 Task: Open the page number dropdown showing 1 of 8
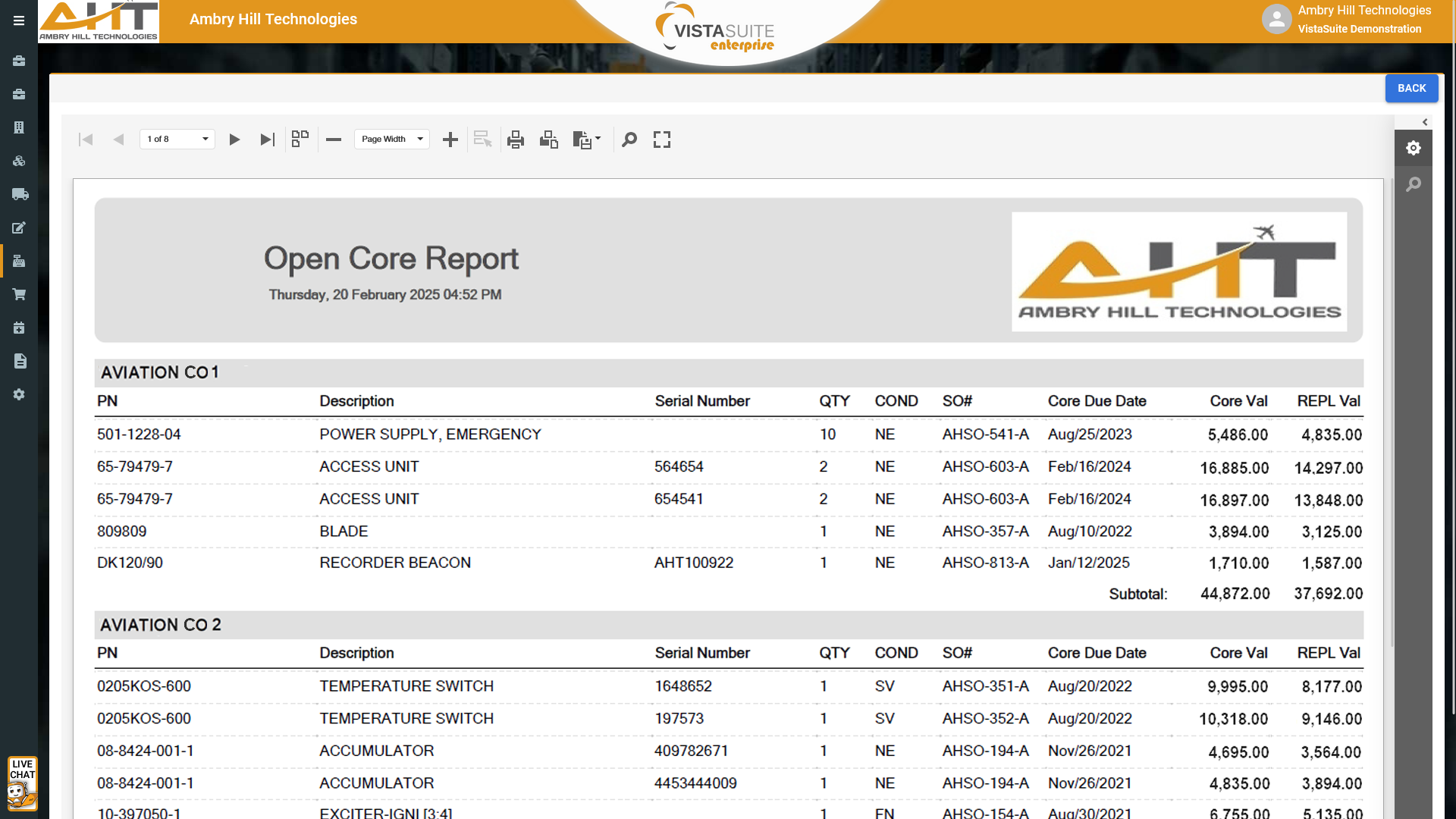pos(177,140)
